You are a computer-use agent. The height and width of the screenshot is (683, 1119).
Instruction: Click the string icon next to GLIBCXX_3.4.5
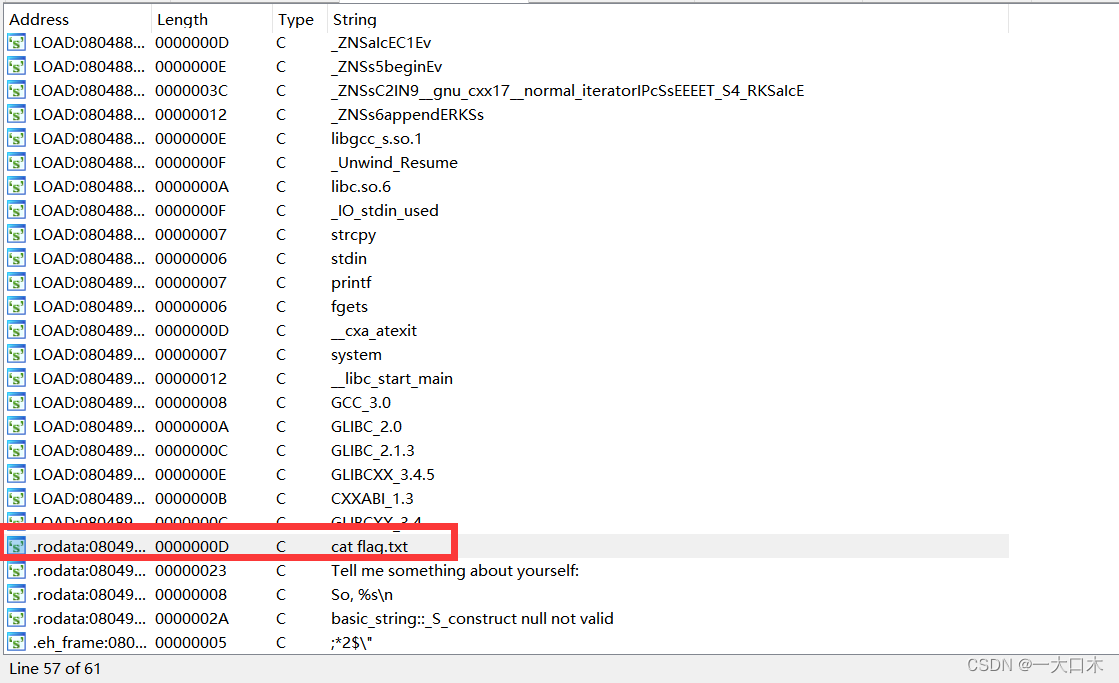pos(16,474)
